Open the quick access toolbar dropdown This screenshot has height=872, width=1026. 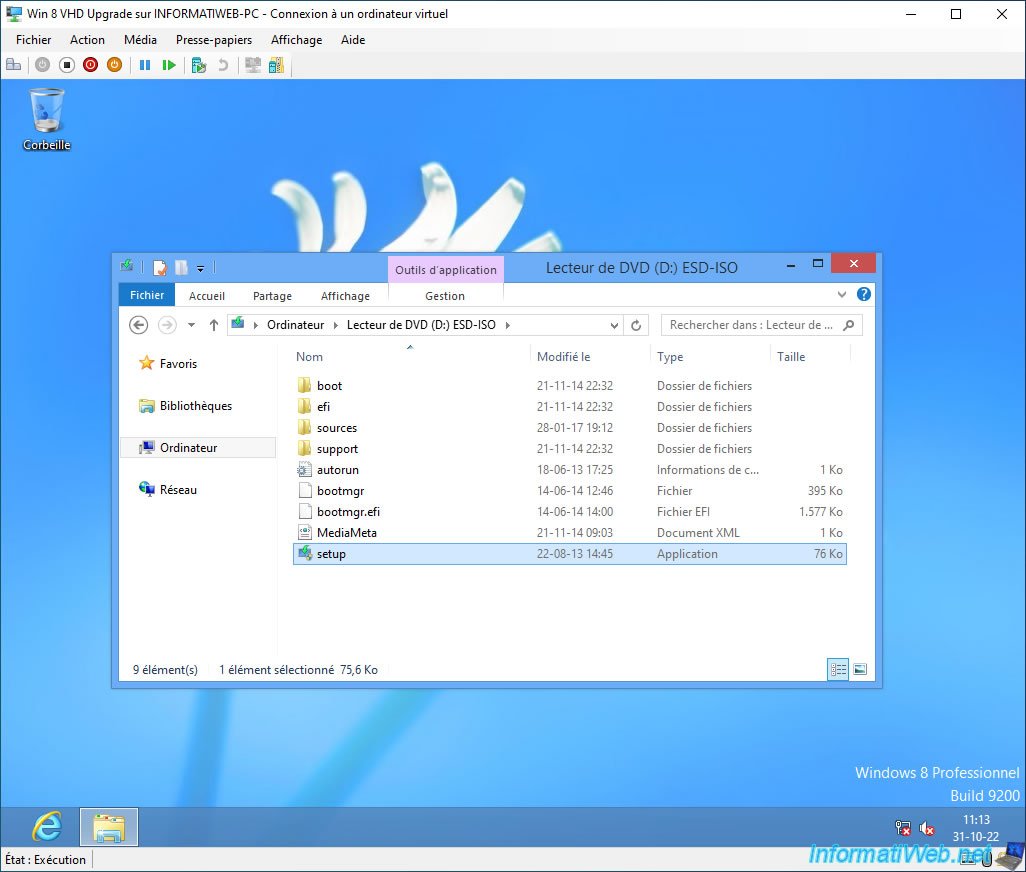coord(201,268)
